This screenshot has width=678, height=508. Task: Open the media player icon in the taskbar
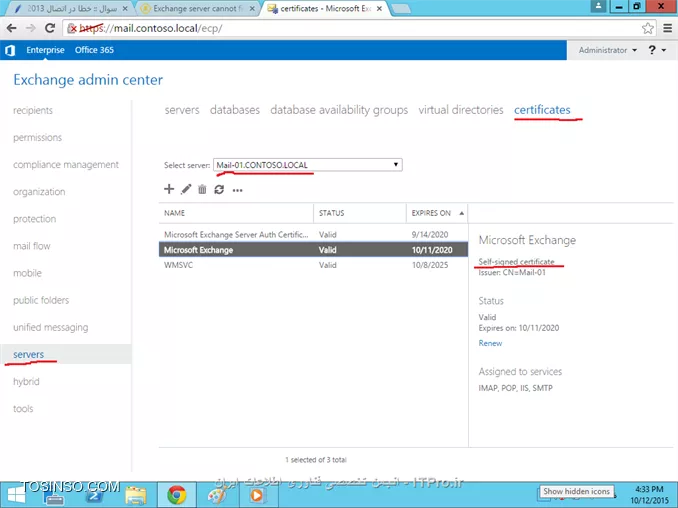point(257,495)
